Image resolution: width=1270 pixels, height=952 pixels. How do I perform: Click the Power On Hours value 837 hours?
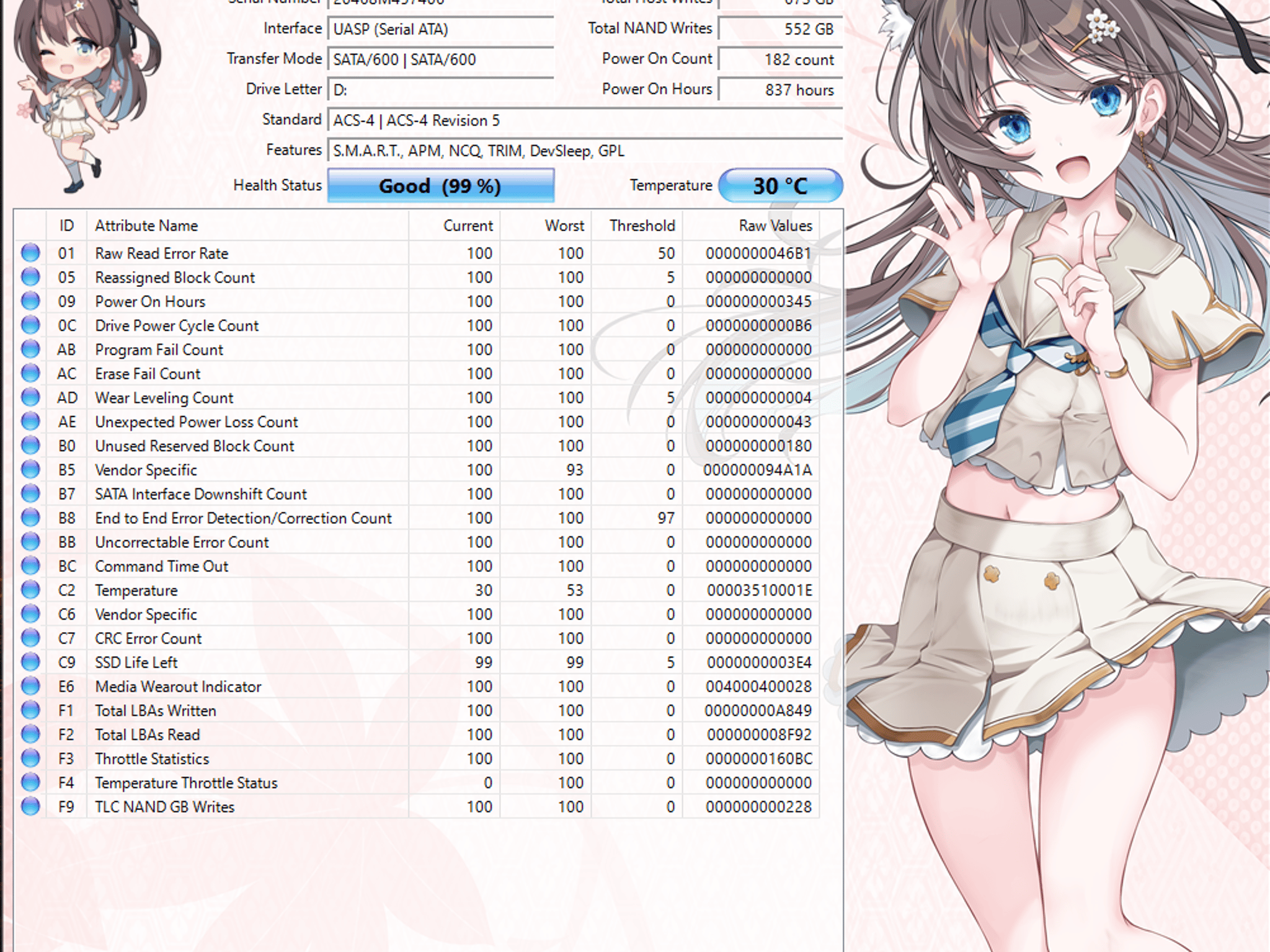point(781,90)
